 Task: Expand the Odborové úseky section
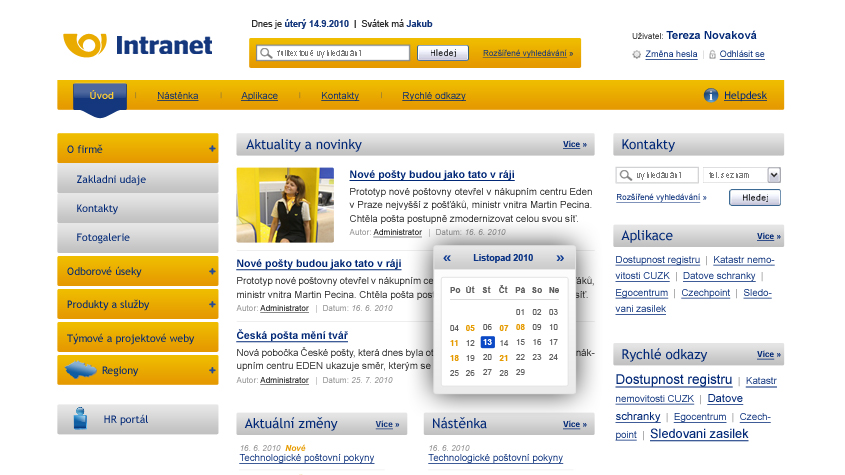point(212,271)
